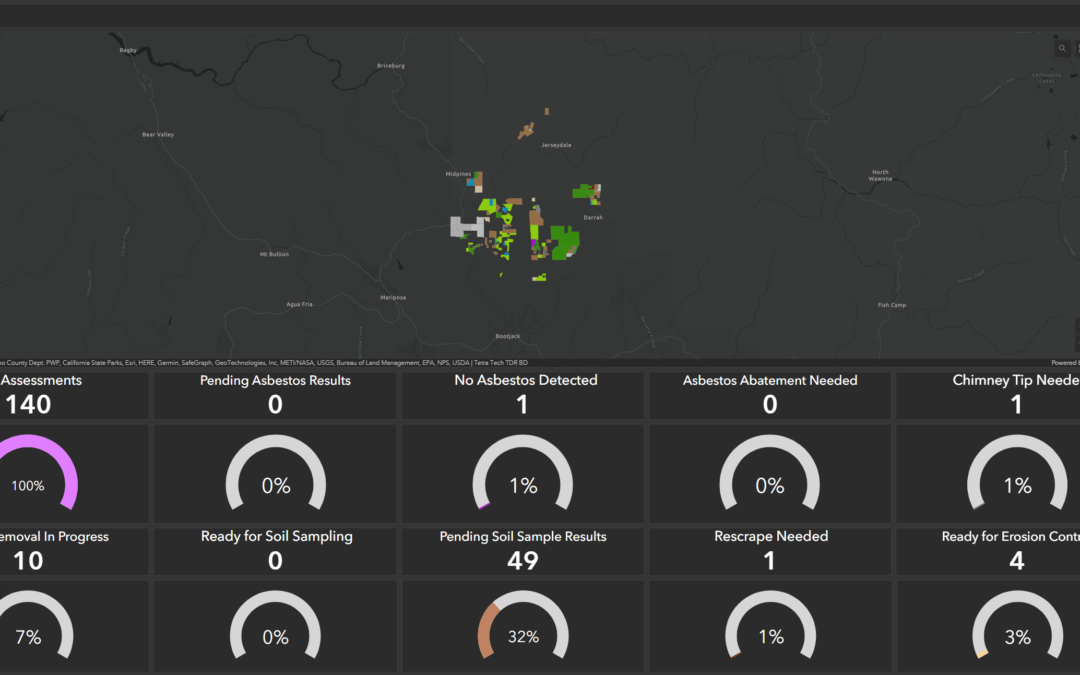Click the 0% gauge under Pending Asbestos Results
This screenshot has height=675, width=1080.
[x=276, y=484]
